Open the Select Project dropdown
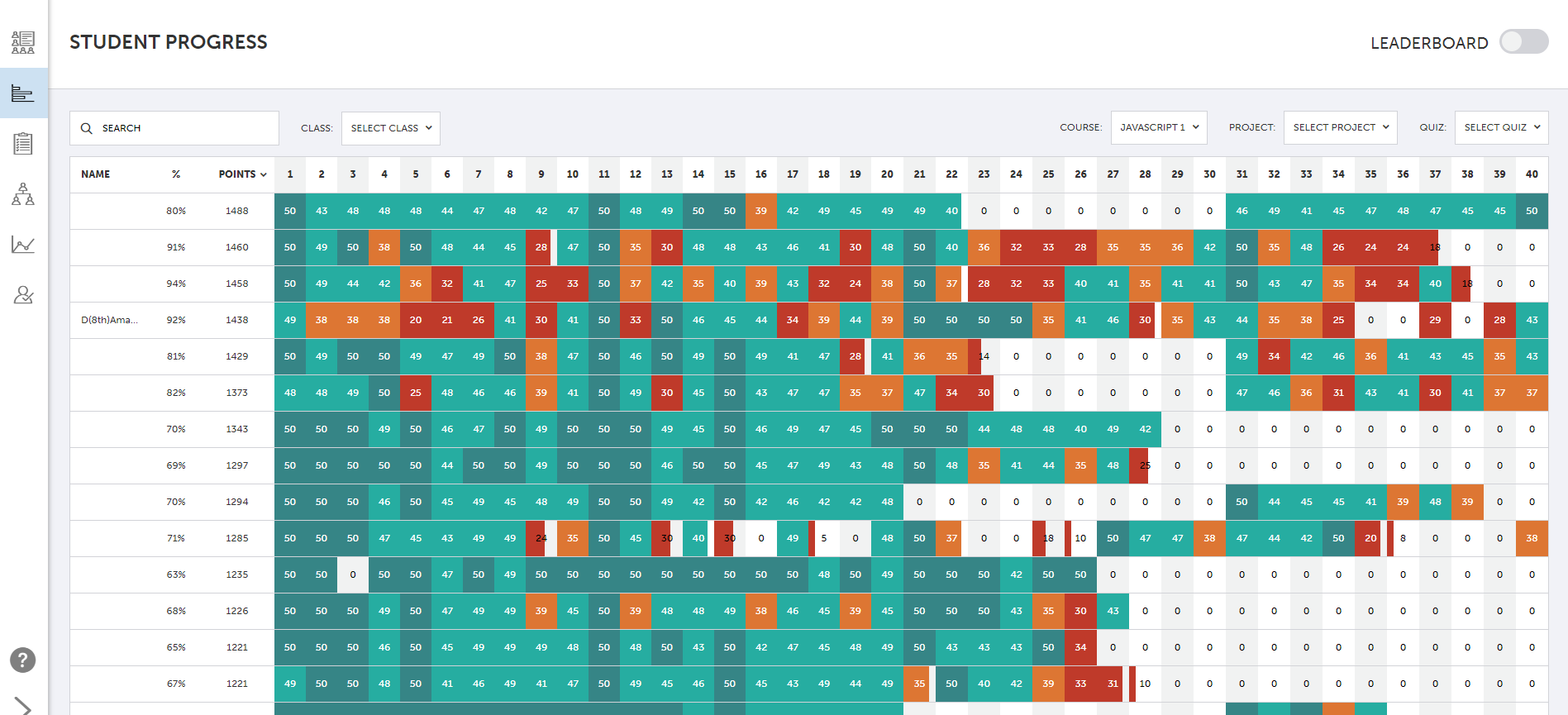 click(x=1341, y=127)
